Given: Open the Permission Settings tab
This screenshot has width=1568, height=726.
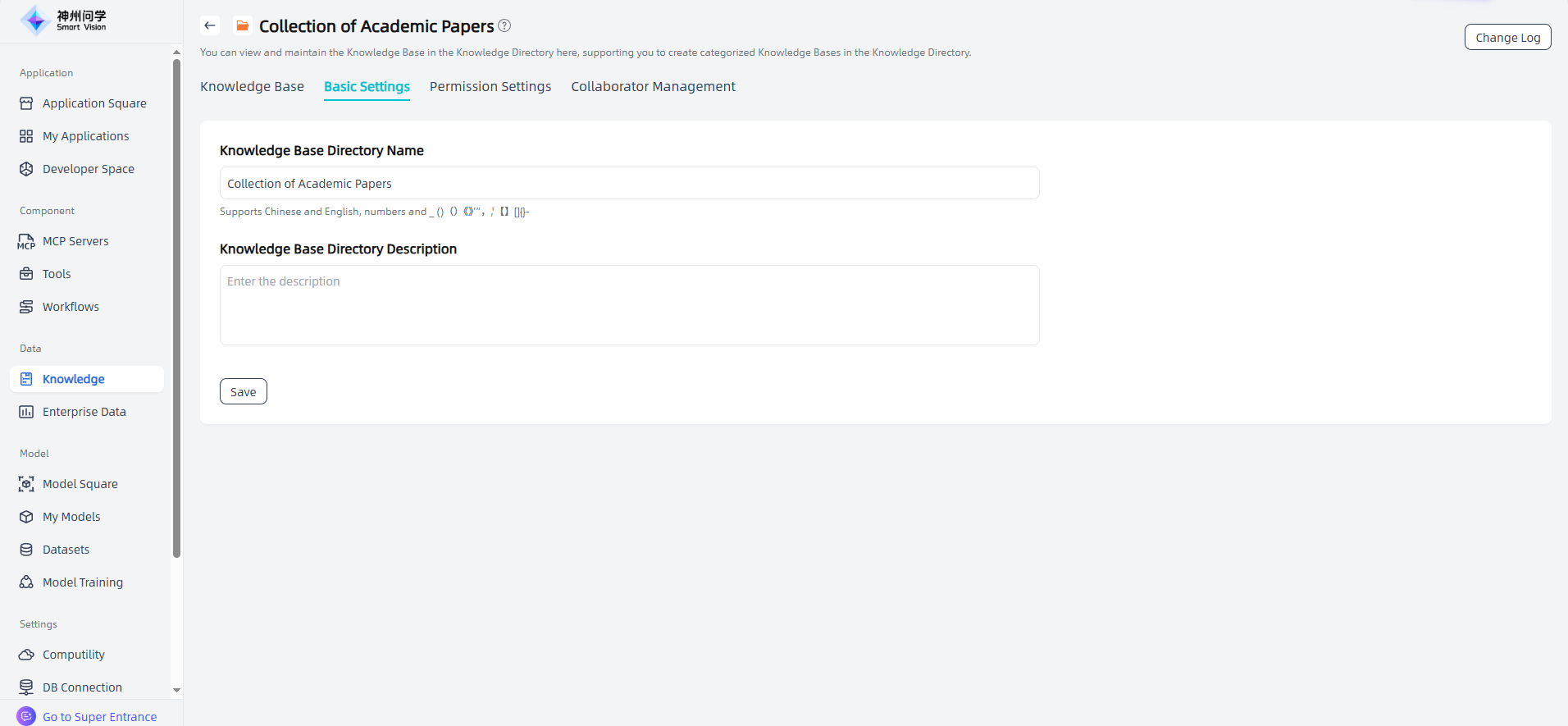Looking at the screenshot, I should (490, 87).
